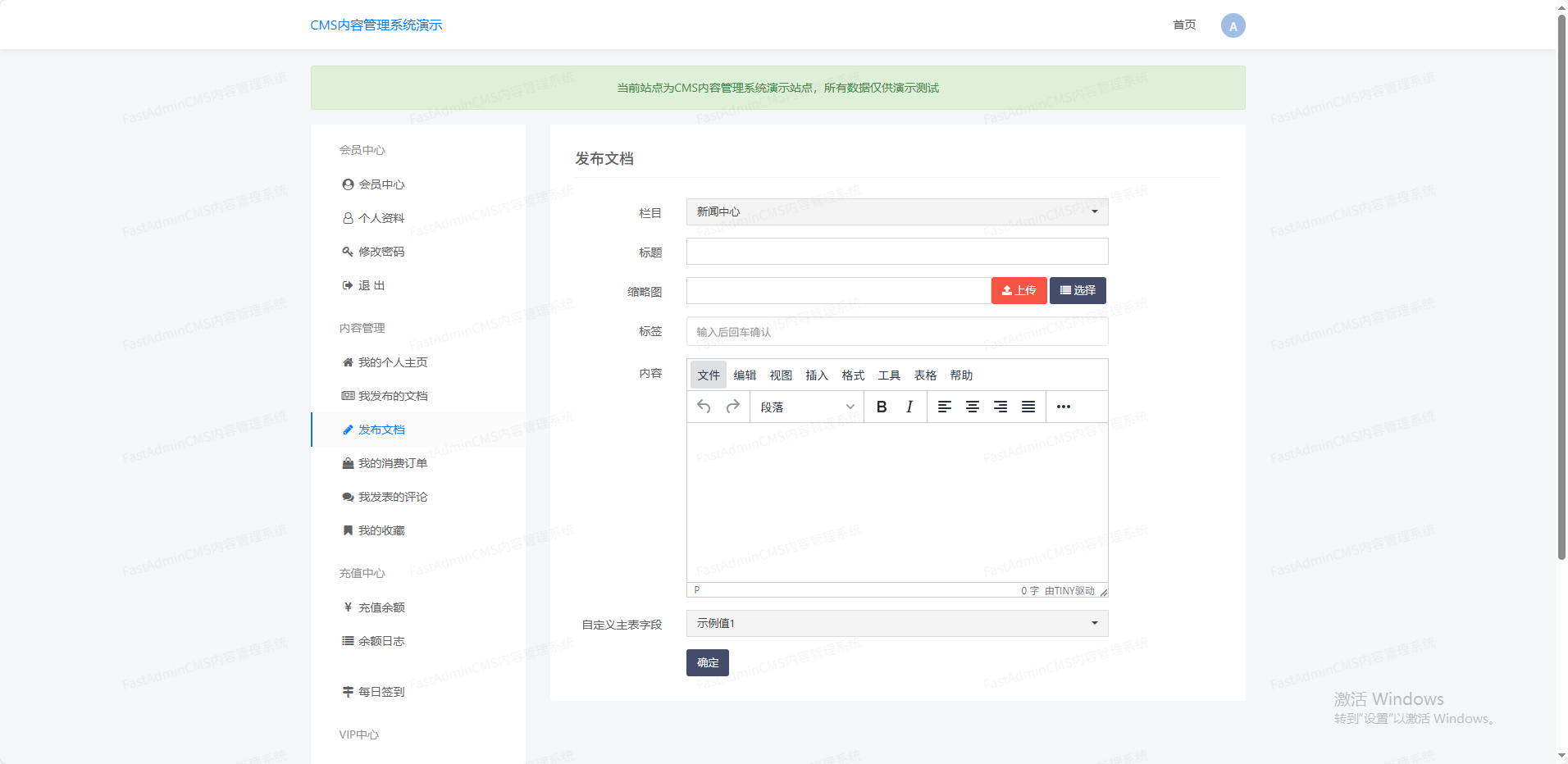Expand the 段落 paragraph format dropdown
Image resolution: width=1568 pixels, height=764 pixels.
806,407
